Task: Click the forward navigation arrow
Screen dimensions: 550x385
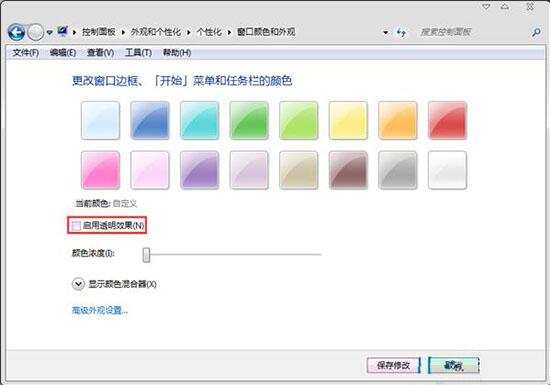Action: click(35, 33)
